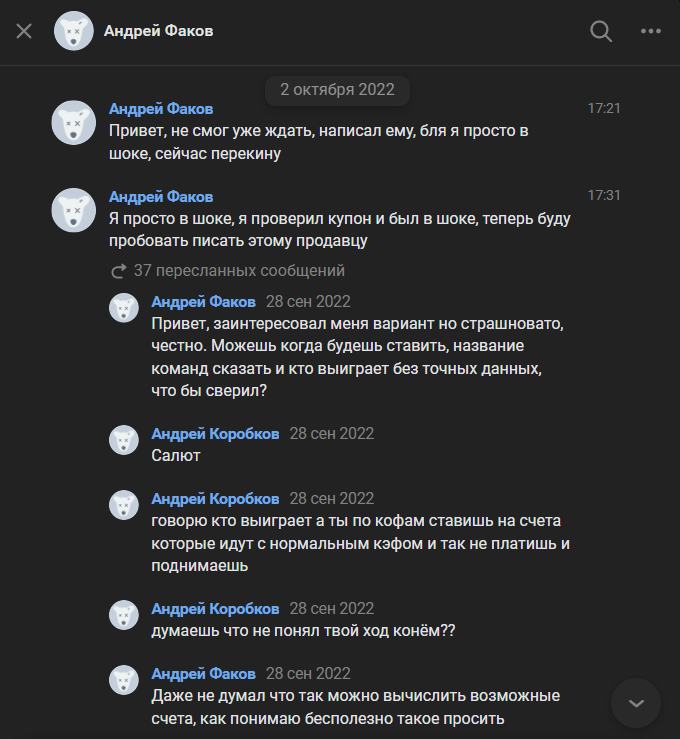Open Андрей Коробков name above Салют
The width and height of the screenshot is (680, 739).
[215, 433]
